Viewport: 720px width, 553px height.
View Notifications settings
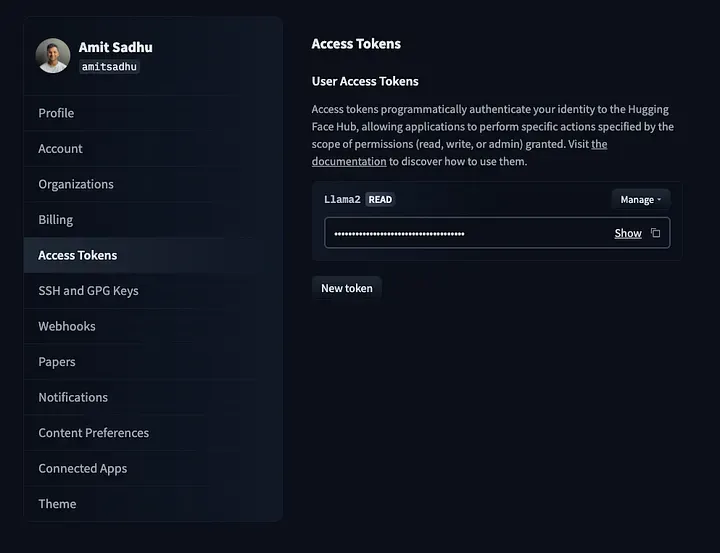tap(73, 397)
